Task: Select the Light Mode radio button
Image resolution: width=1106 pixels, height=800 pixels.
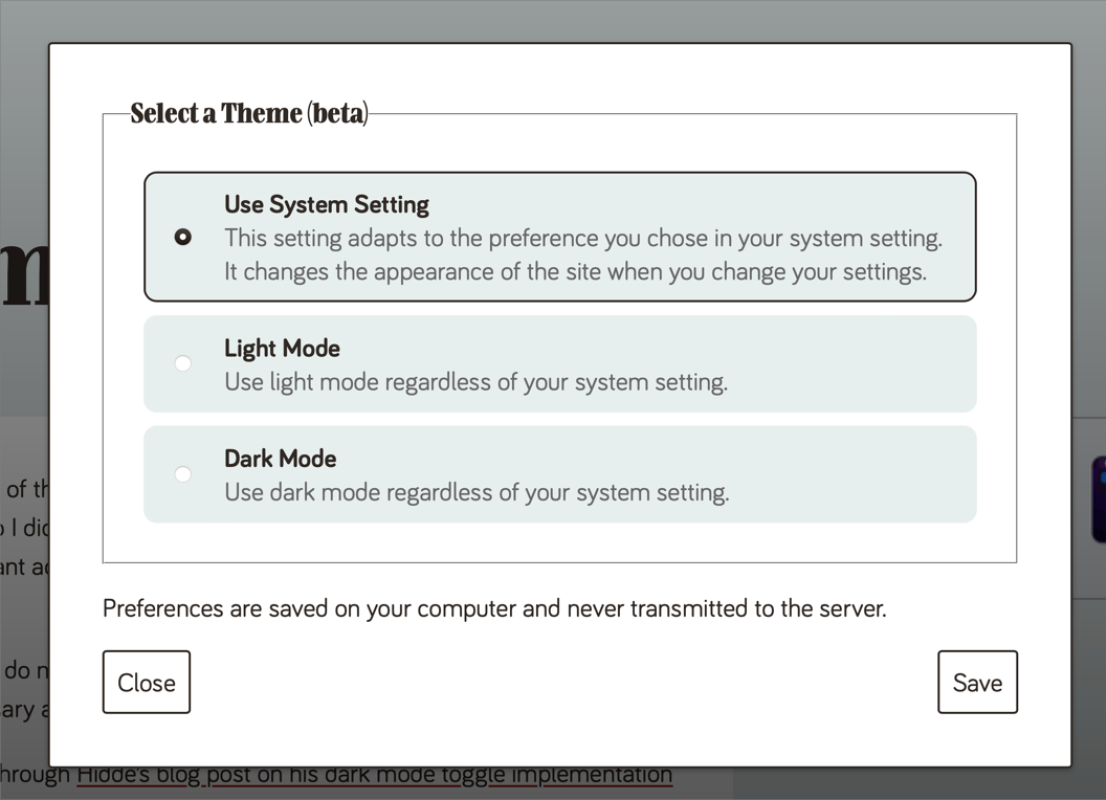Action: (x=182, y=363)
